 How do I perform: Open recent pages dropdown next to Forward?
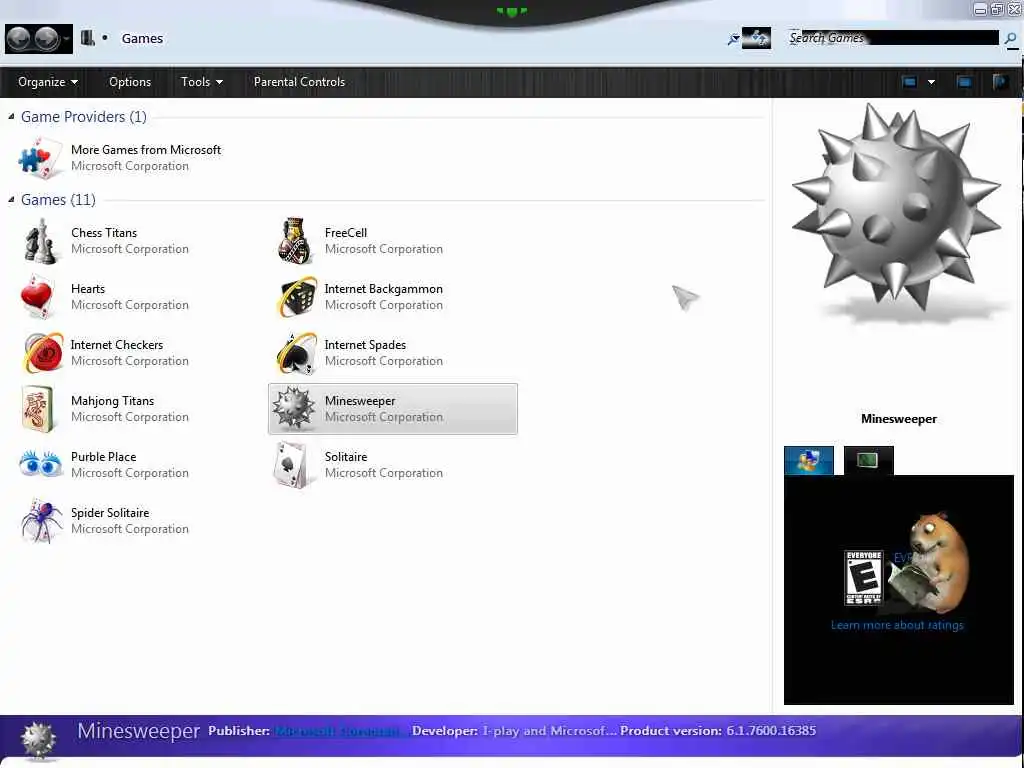pyautogui.click(x=66, y=39)
